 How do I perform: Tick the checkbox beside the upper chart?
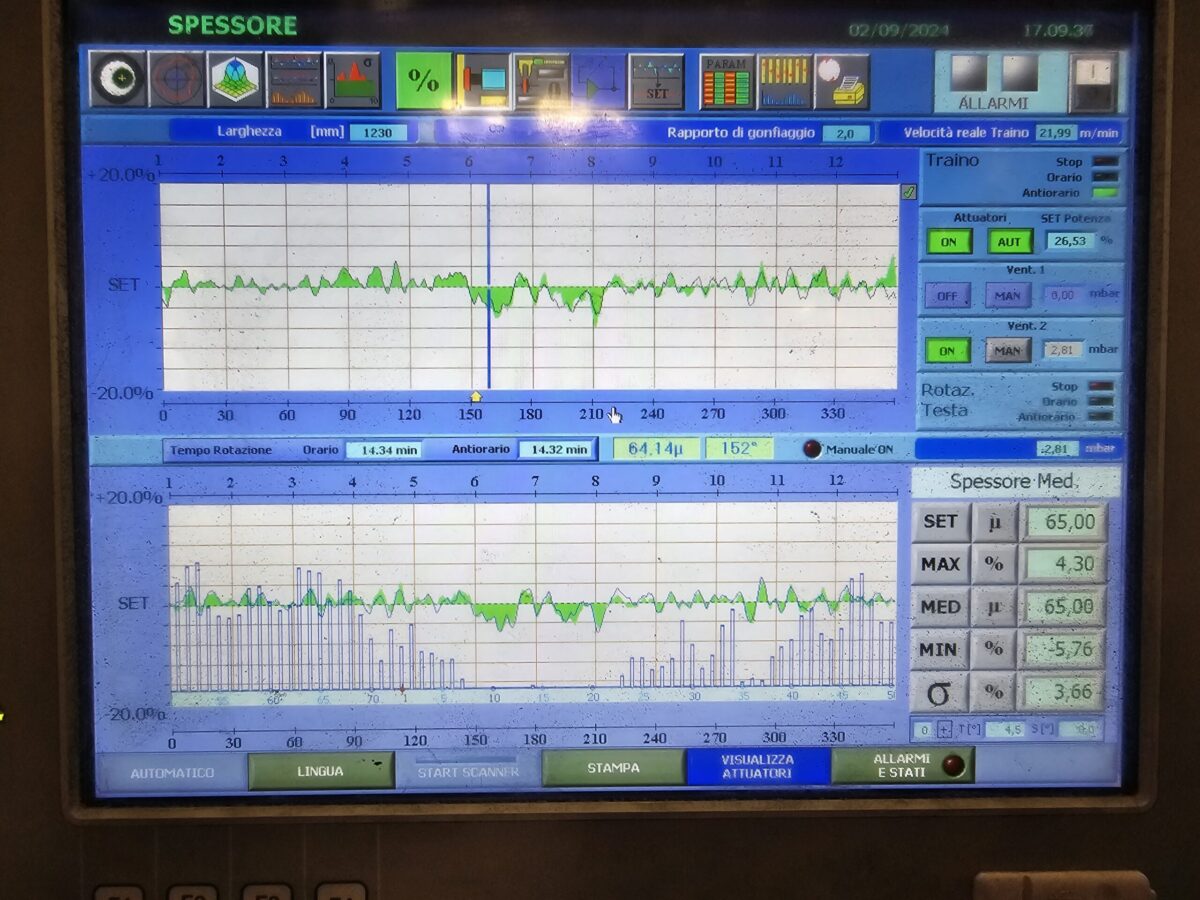coord(908,192)
